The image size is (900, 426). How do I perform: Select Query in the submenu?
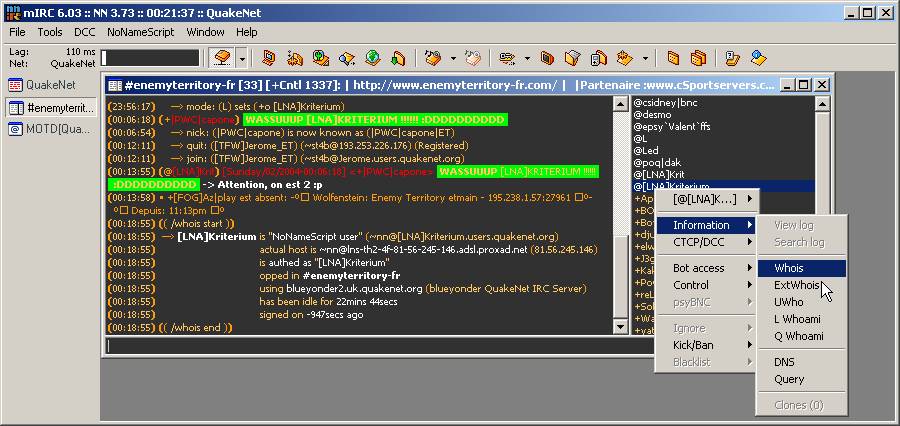802,379
